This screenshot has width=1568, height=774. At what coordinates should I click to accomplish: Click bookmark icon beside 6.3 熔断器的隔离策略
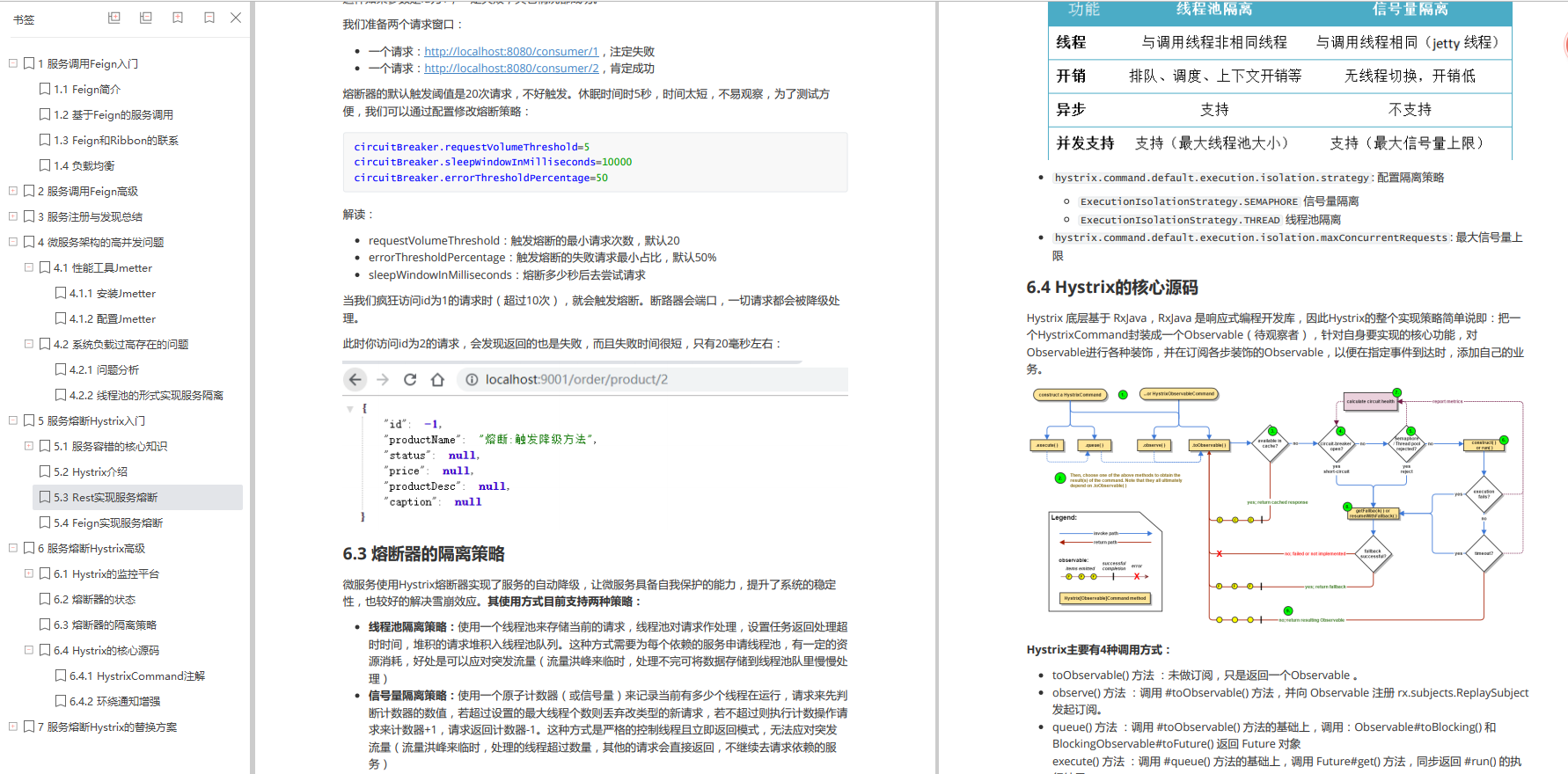click(x=45, y=624)
